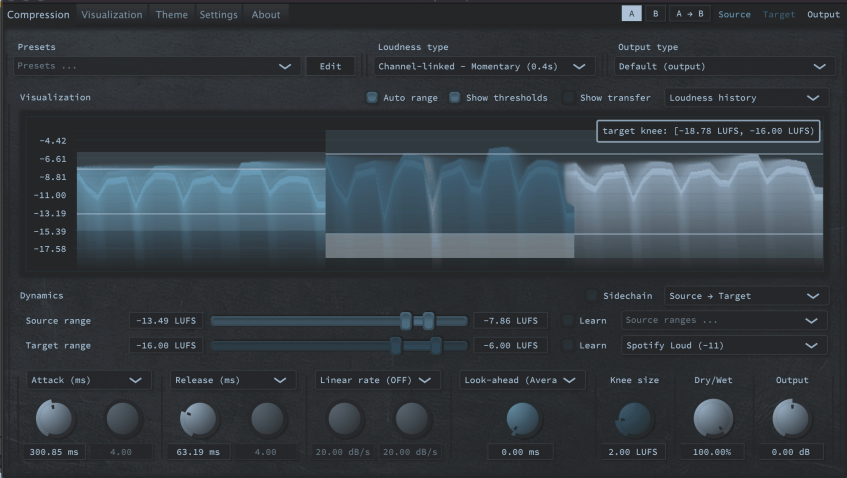Click the Output gain knob
Screen dimensions: 847x478
791,419
